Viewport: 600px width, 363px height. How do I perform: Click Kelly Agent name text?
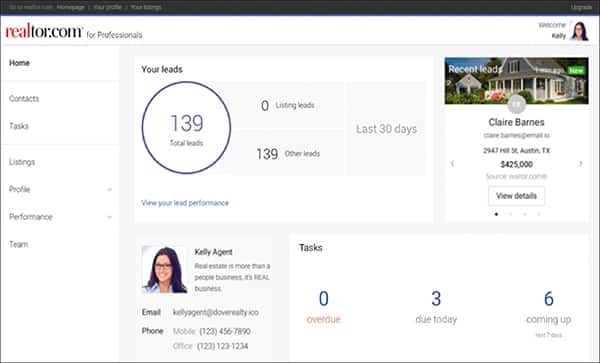(214, 252)
